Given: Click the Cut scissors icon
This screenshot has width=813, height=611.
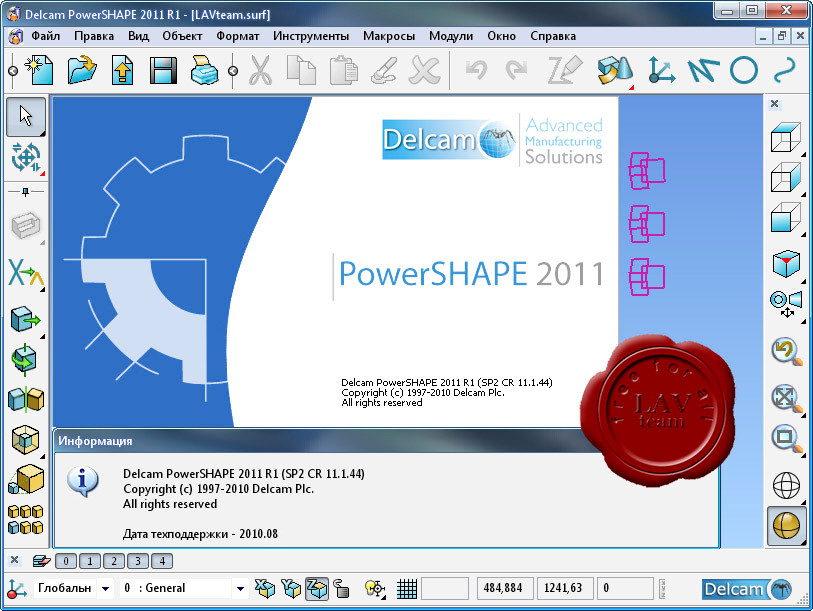Looking at the screenshot, I should tap(260, 70).
